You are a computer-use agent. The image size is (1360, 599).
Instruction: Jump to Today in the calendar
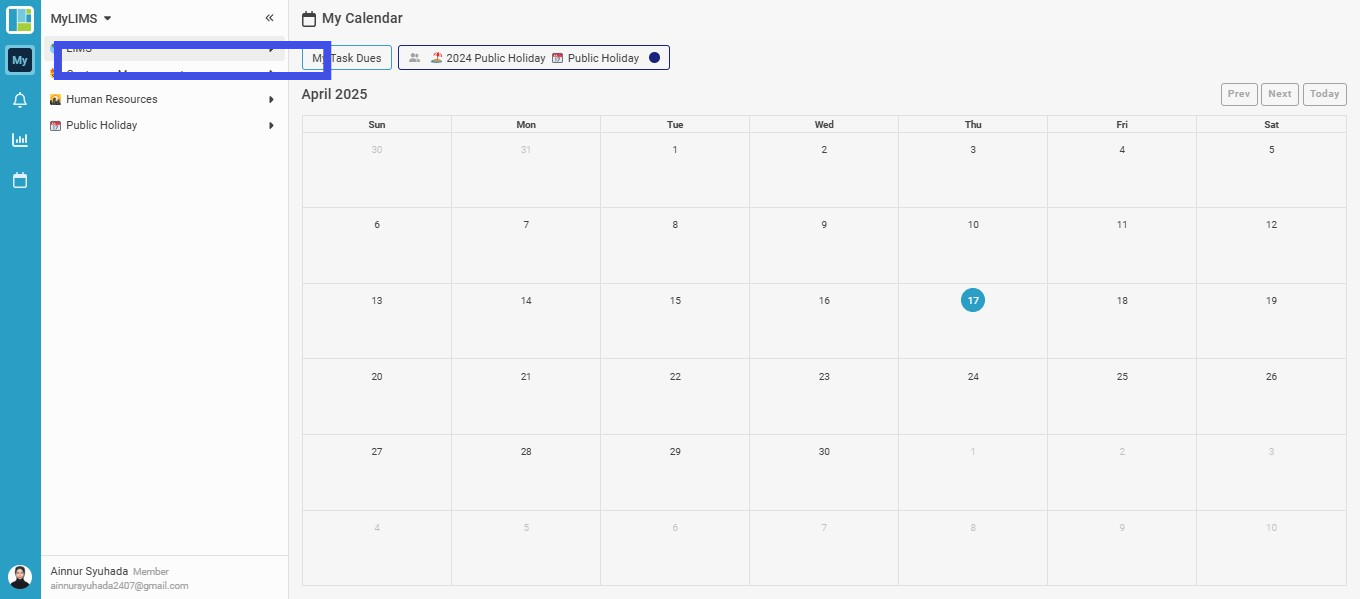click(1325, 94)
